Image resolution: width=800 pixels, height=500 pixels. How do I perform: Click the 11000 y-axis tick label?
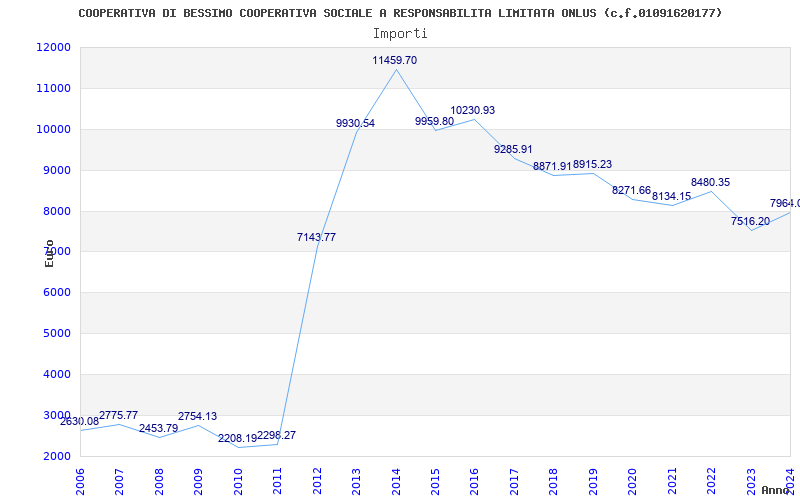click(54, 88)
